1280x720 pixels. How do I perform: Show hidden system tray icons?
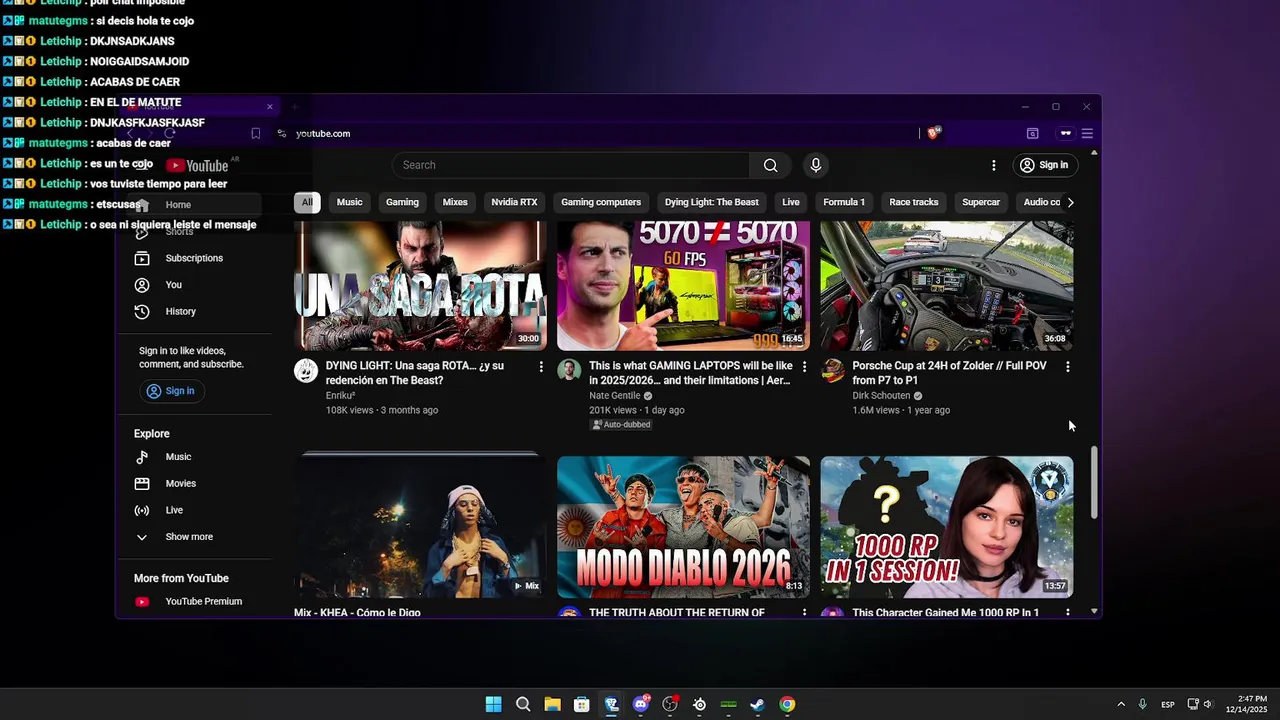[1121, 704]
